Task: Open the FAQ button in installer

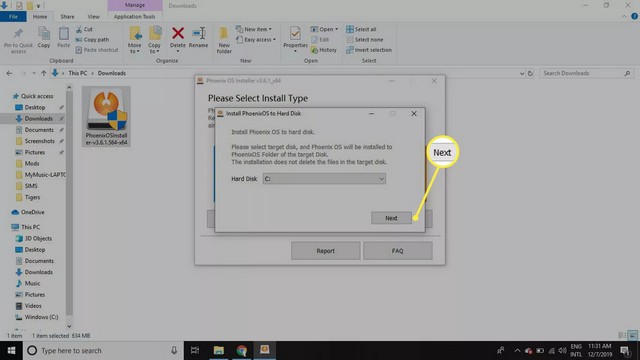Action: click(398, 251)
